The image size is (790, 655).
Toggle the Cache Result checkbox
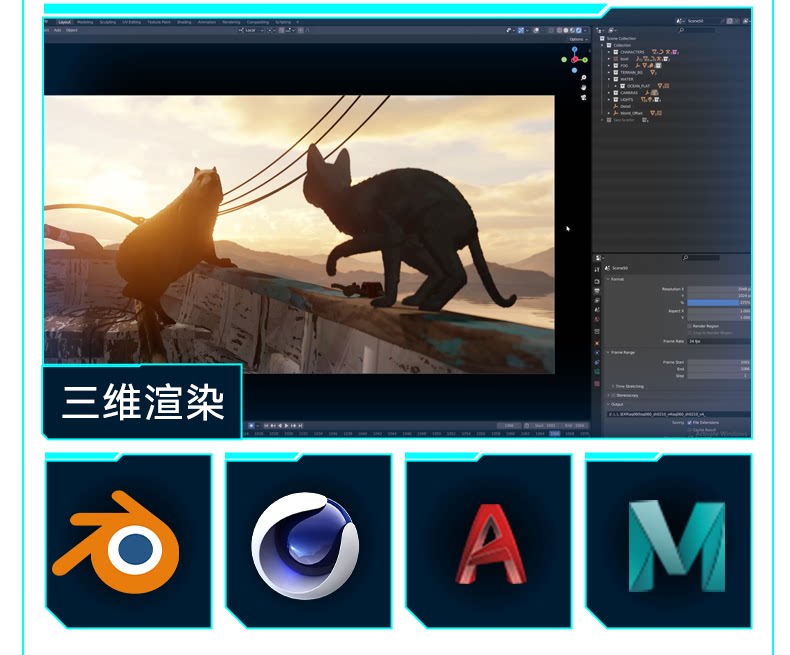coord(689,430)
